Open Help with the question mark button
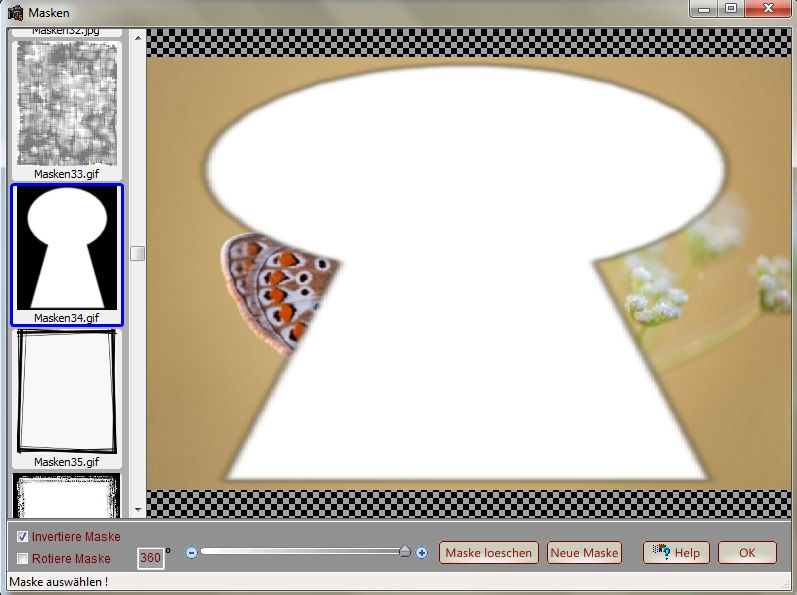 [676, 553]
